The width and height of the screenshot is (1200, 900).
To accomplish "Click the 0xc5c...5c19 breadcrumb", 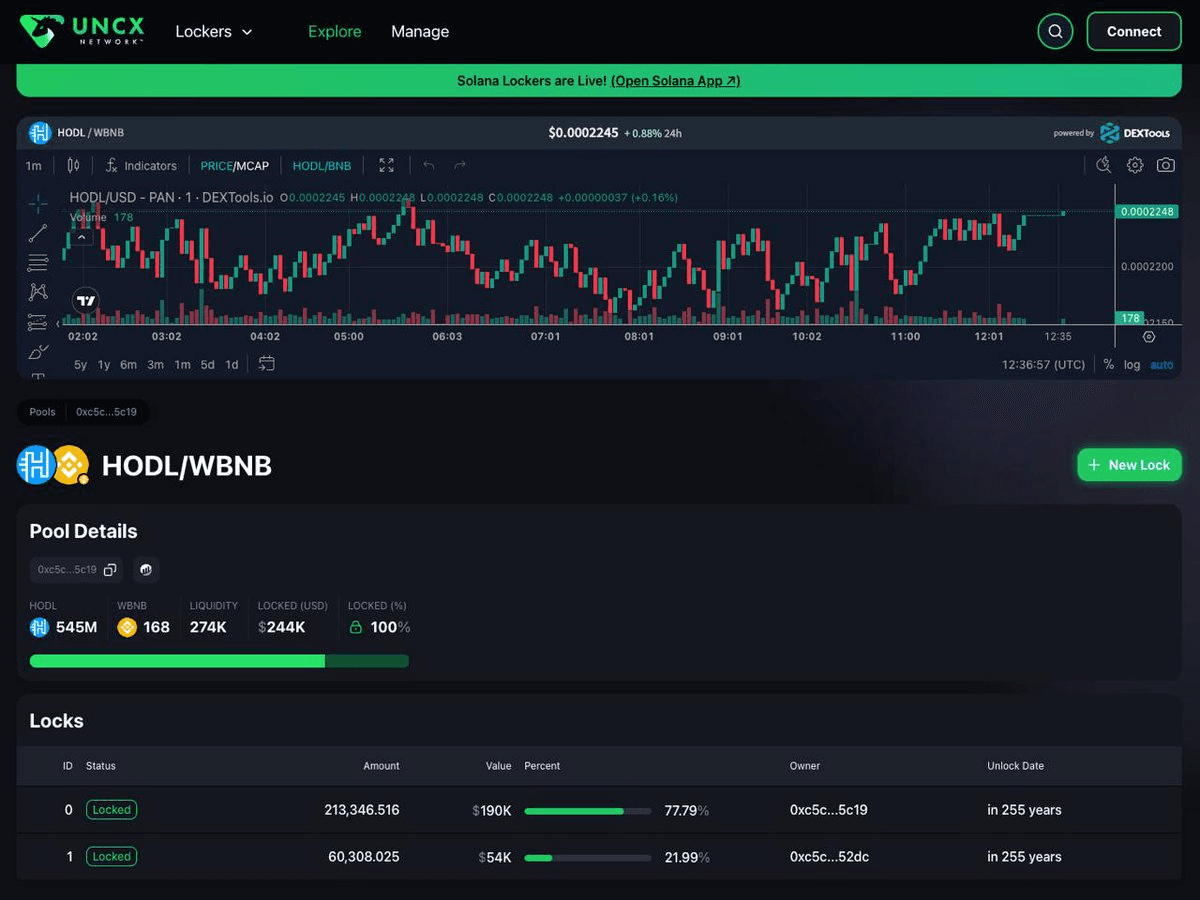I will [x=107, y=412].
